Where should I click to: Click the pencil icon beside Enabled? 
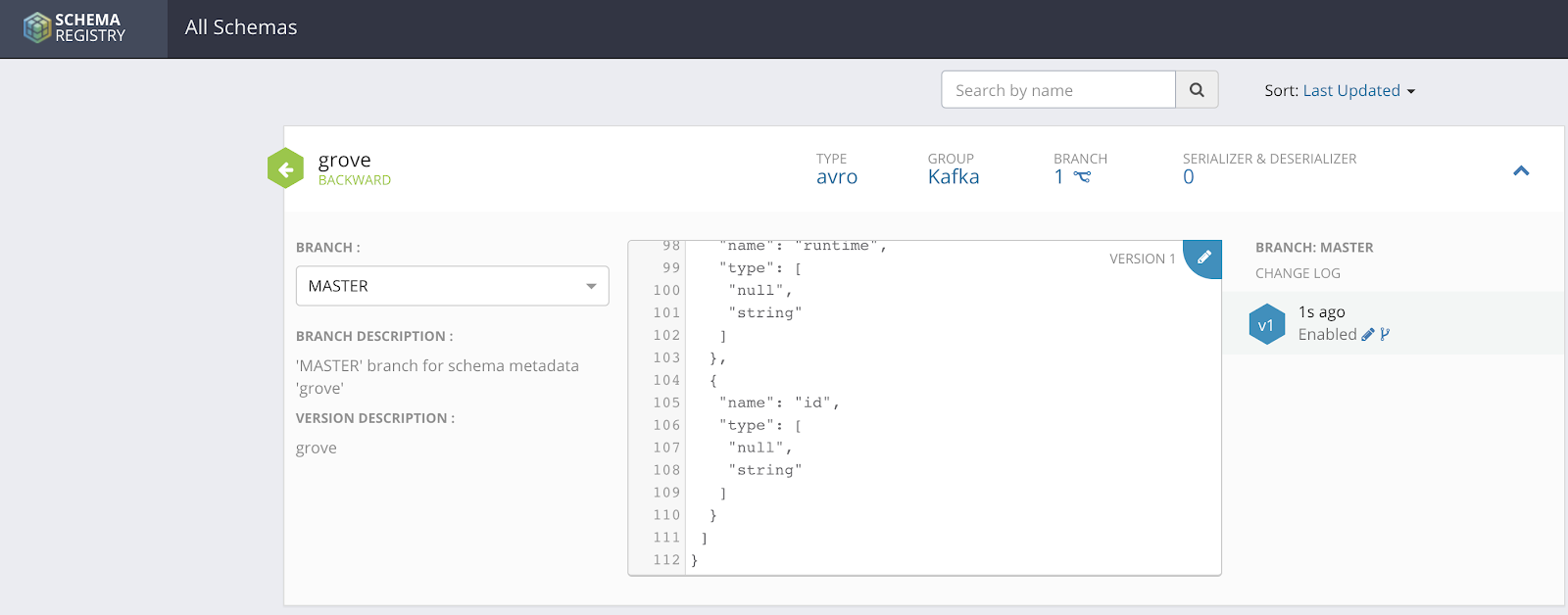tap(1368, 335)
